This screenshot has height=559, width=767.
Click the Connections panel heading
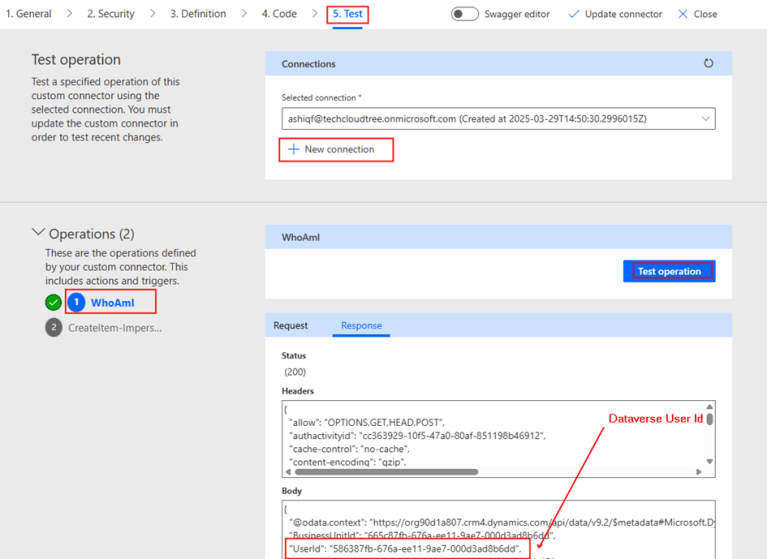pyautogui.click(x=308, y=64)
